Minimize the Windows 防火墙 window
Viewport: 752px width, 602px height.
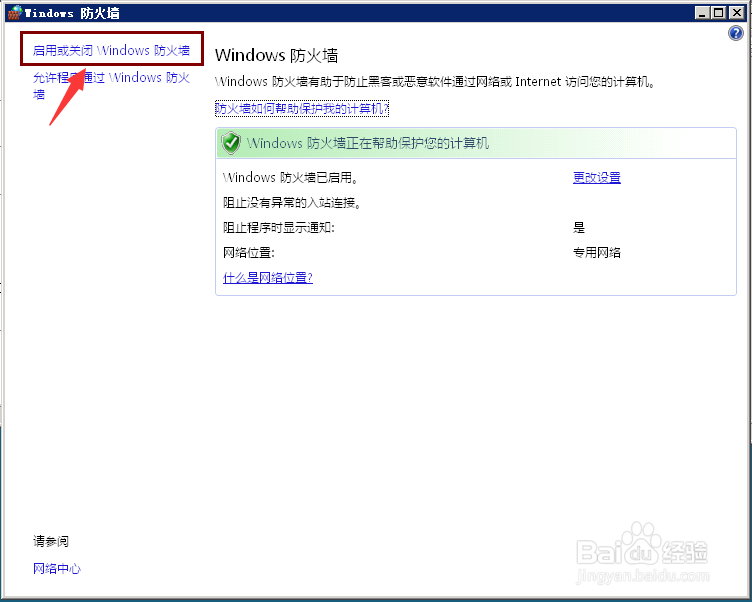tap(702, 13)
